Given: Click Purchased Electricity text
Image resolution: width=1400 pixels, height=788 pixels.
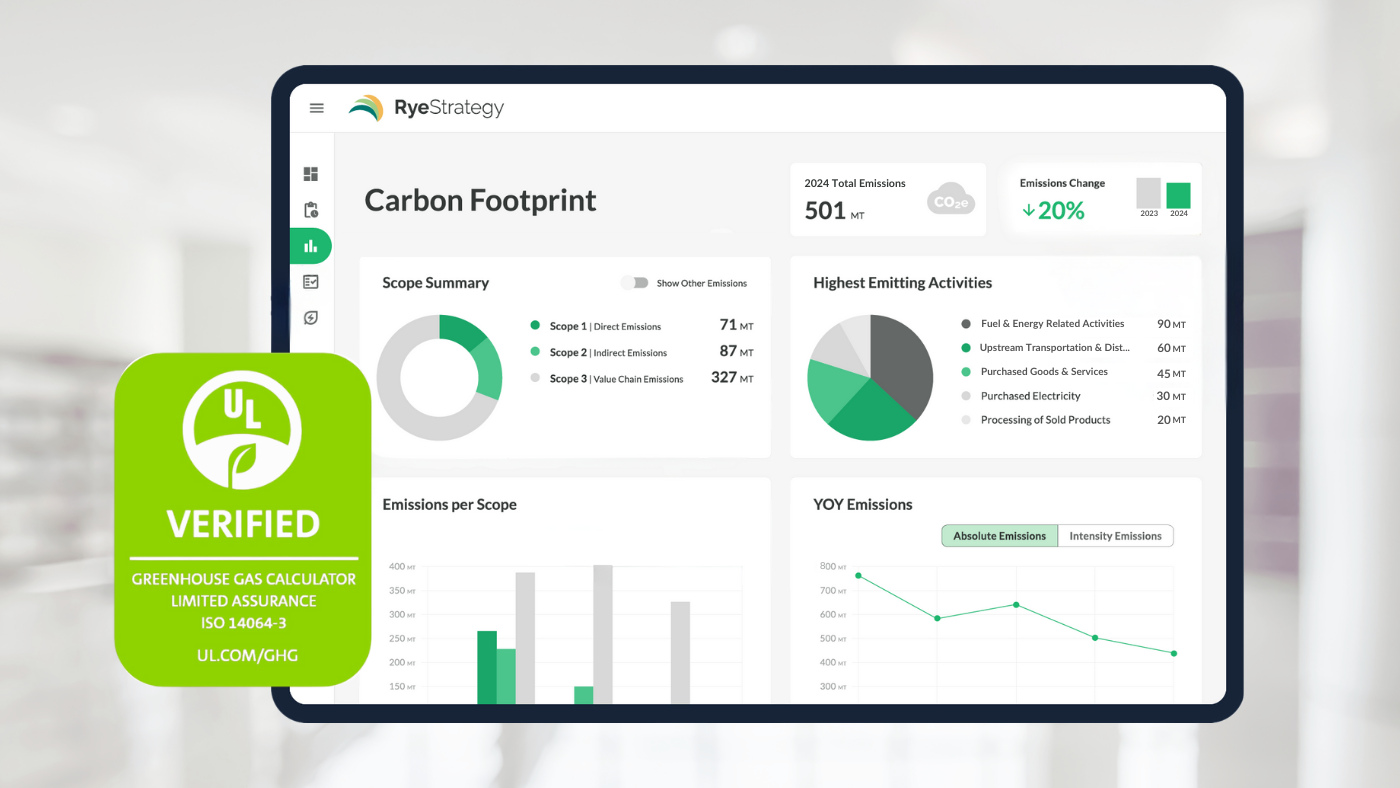Looking at the screenshot, I should click(x=1031, y=396).
